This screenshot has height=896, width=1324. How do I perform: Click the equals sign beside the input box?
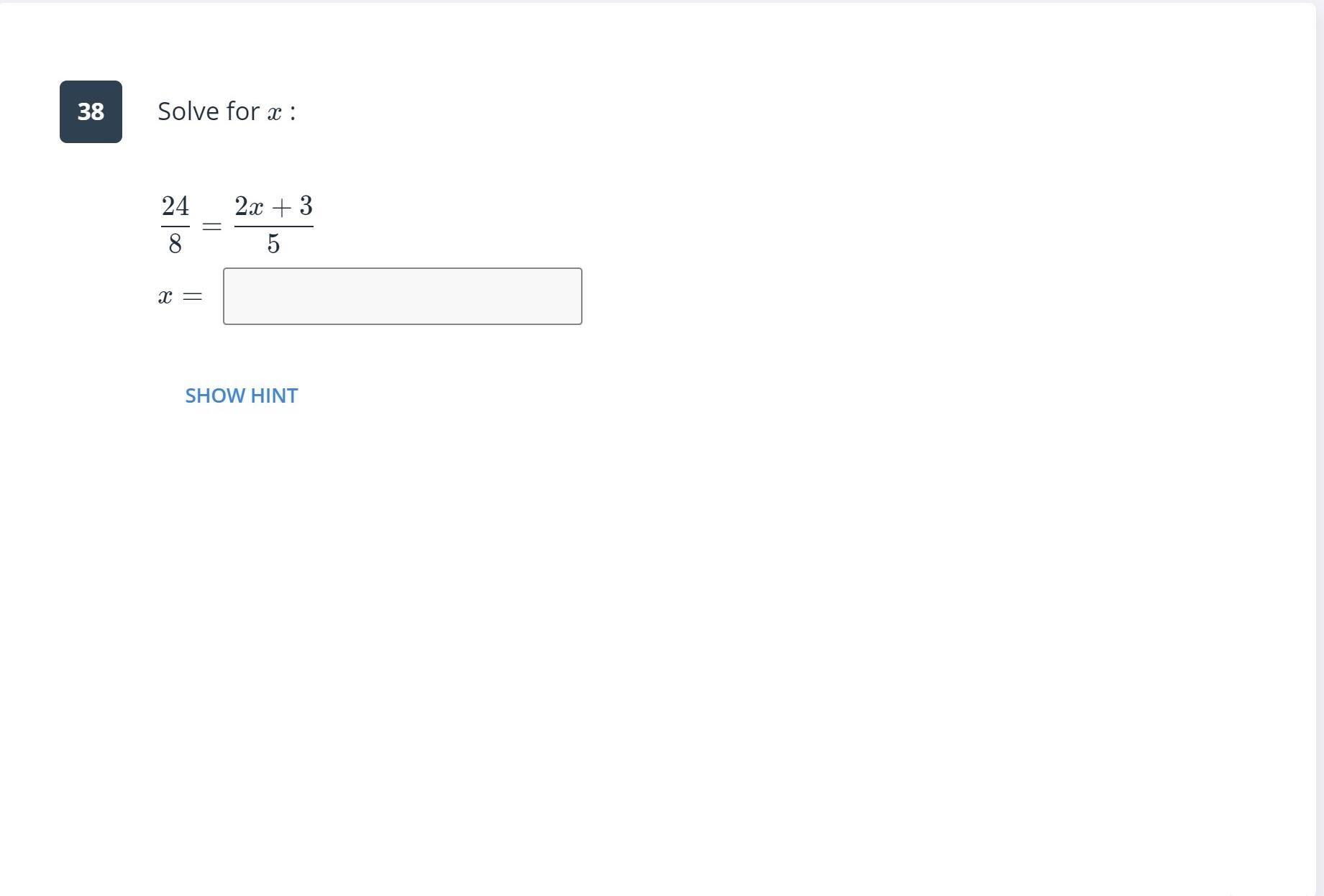click(x=192, y=296)
